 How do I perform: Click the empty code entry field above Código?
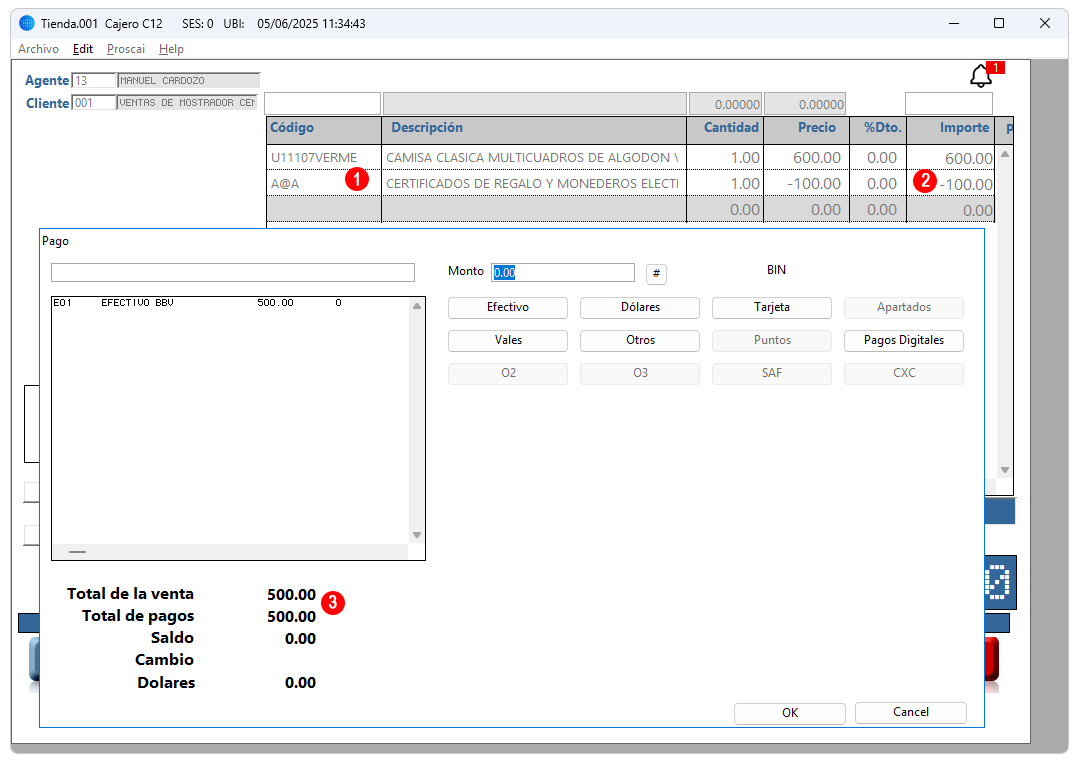pos(322,103)
